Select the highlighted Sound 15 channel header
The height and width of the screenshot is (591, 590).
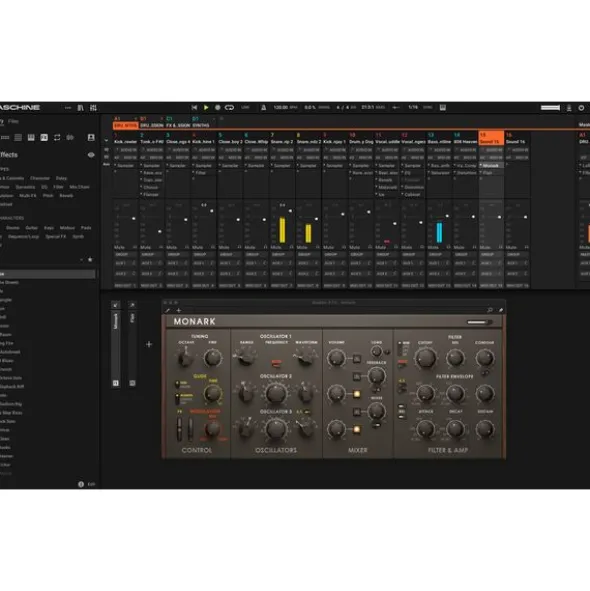tap(491, 138)
